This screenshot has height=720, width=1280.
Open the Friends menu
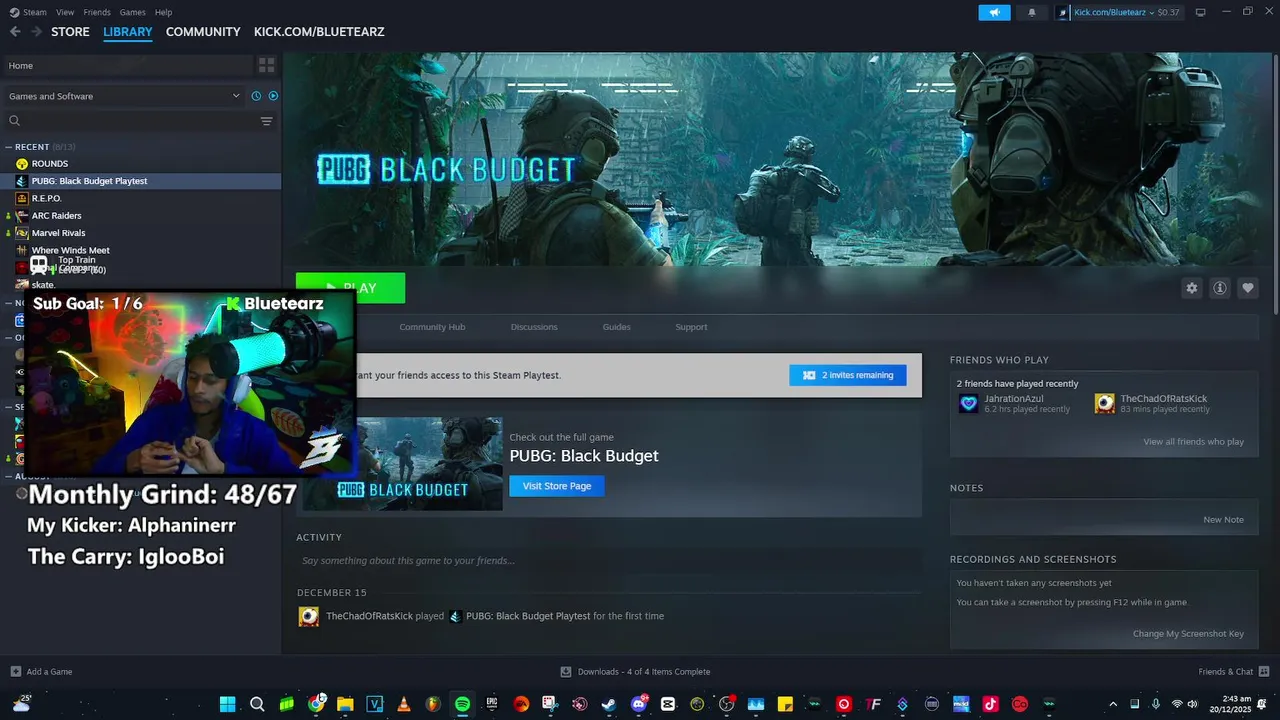click(97, 12)
